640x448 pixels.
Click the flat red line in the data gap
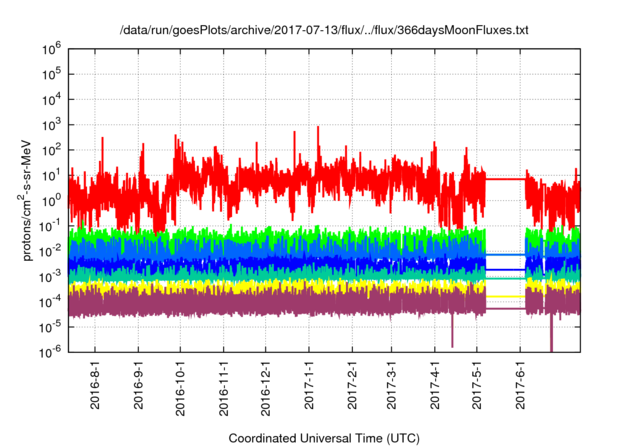pos(505,179)
